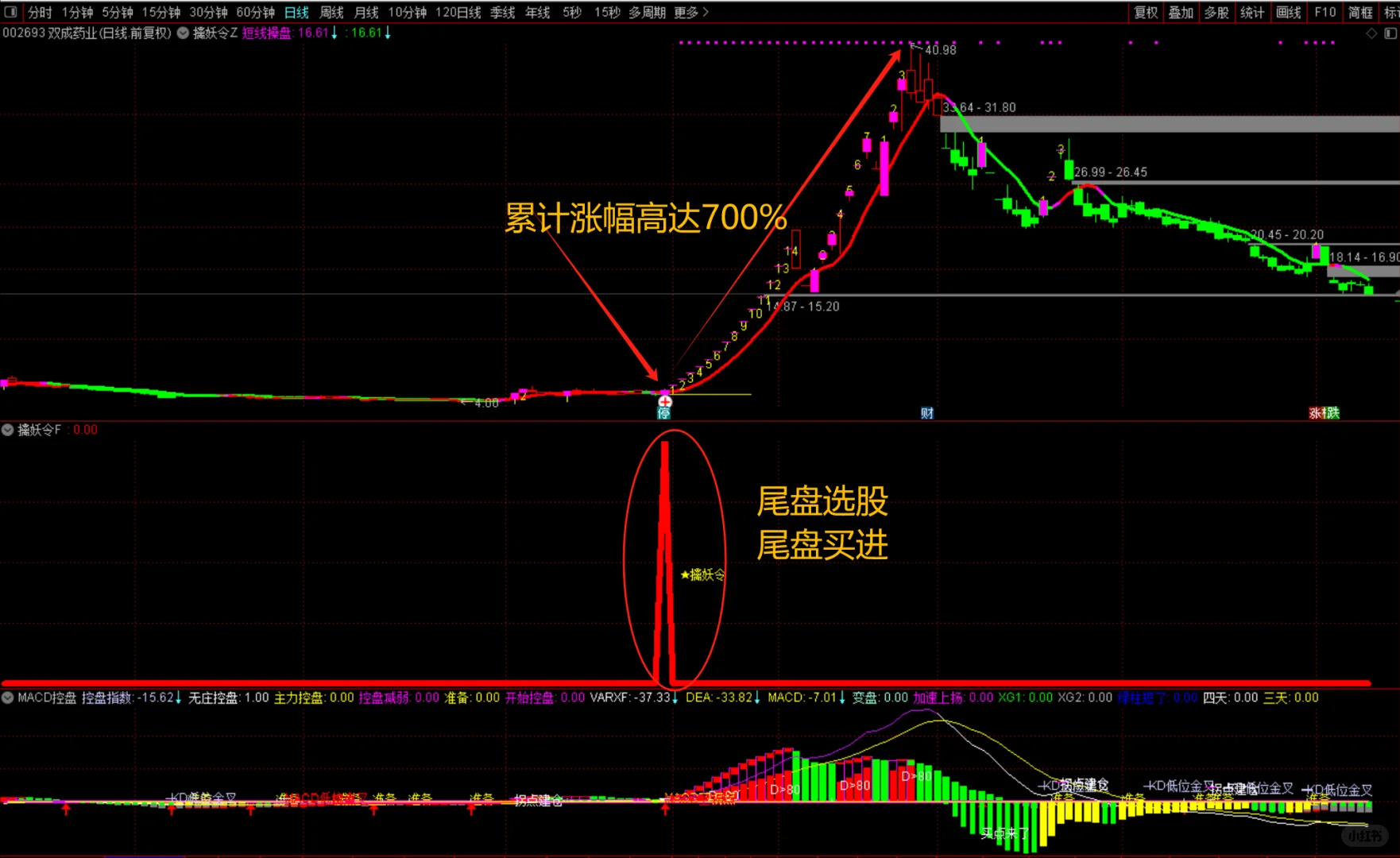This screenshot has height=858, width=1400.
Task: Click the 控盘减弱 value label
Action: [399, 698]
